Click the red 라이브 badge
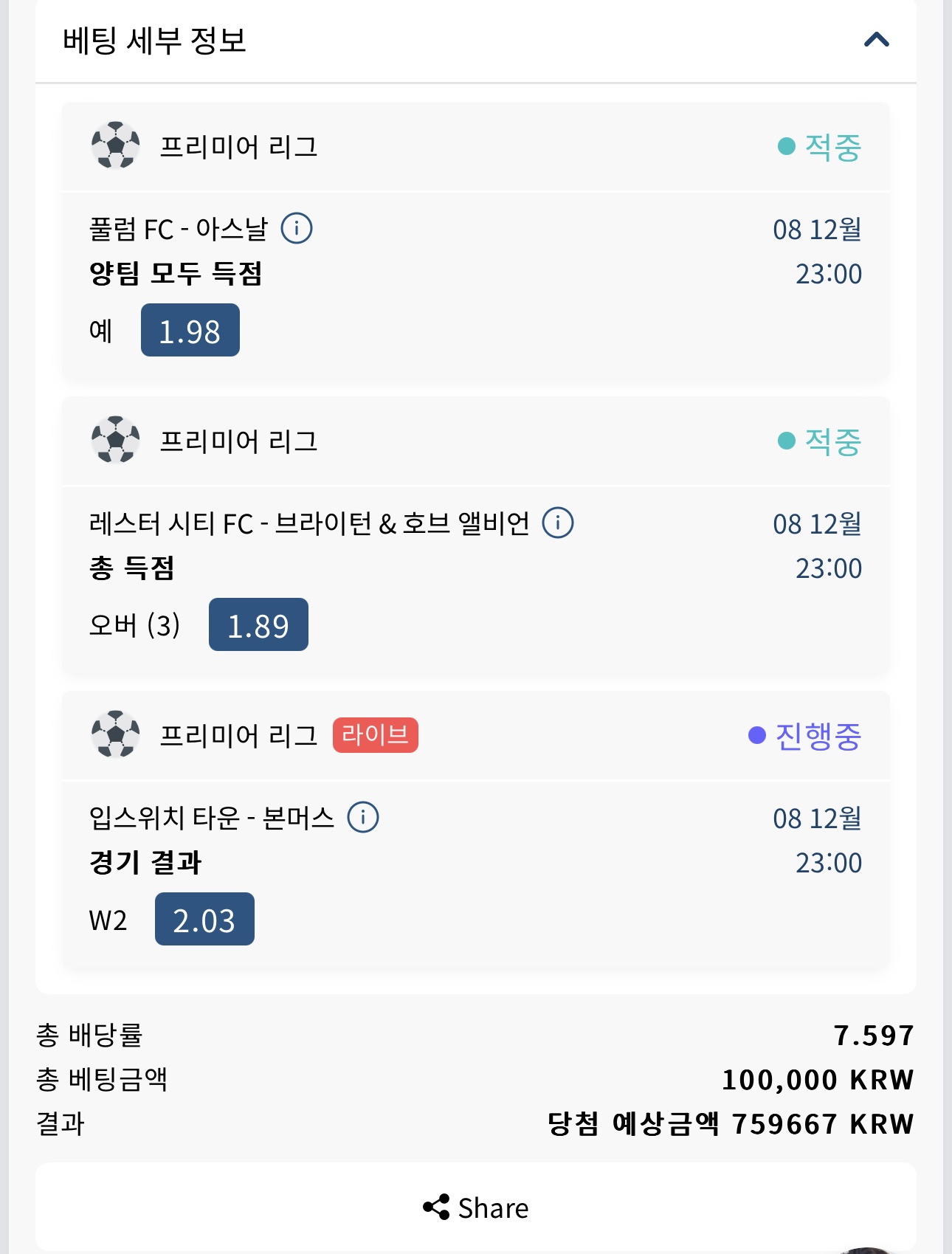 pyautogui.click(x=375, y=735)
